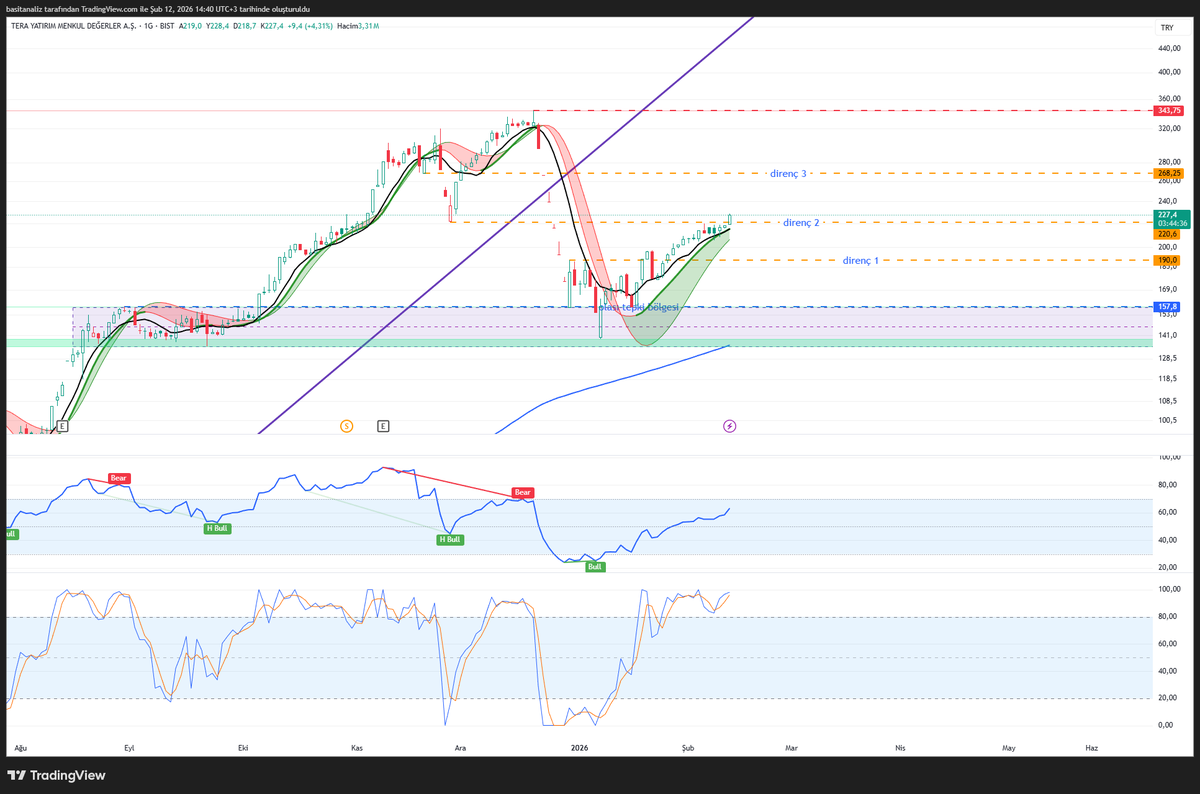Click the 'Mar' month label on time axis

click(792, 747)
